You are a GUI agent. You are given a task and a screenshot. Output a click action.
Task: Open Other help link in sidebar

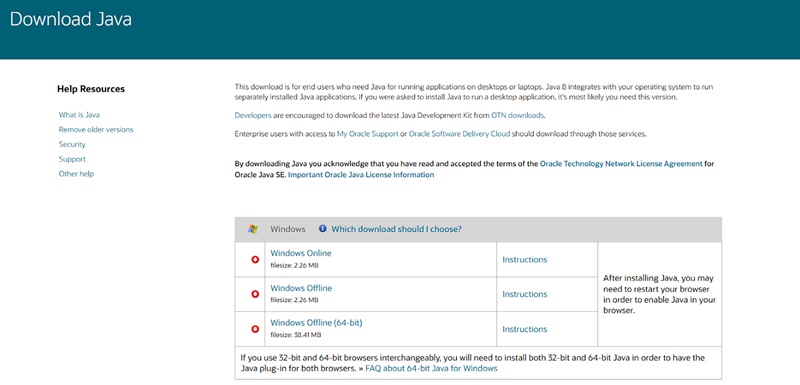pyautogui.click(x=76, y=174)
